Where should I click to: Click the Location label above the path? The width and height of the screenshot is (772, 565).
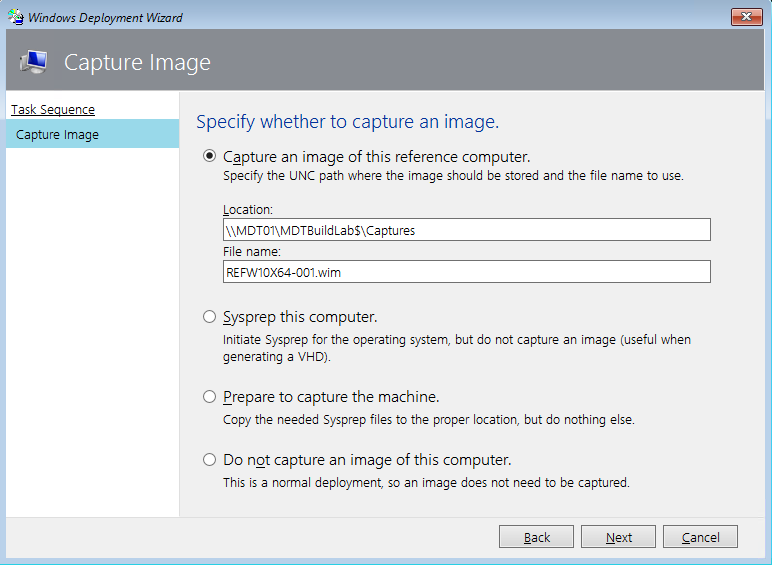(x=246, y=210)
